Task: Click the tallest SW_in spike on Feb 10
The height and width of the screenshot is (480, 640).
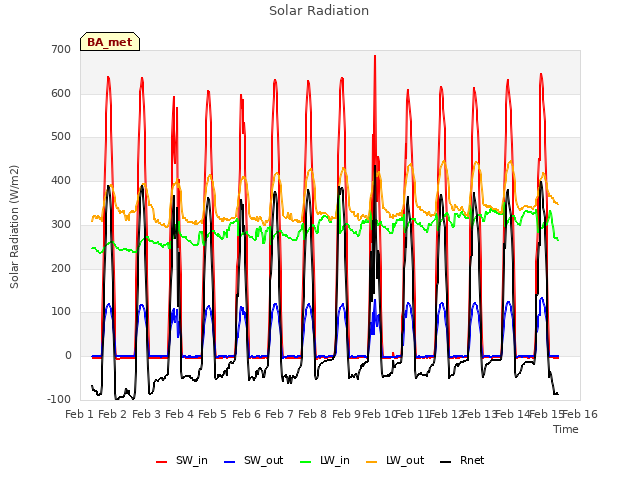Action: pos(375,56)
